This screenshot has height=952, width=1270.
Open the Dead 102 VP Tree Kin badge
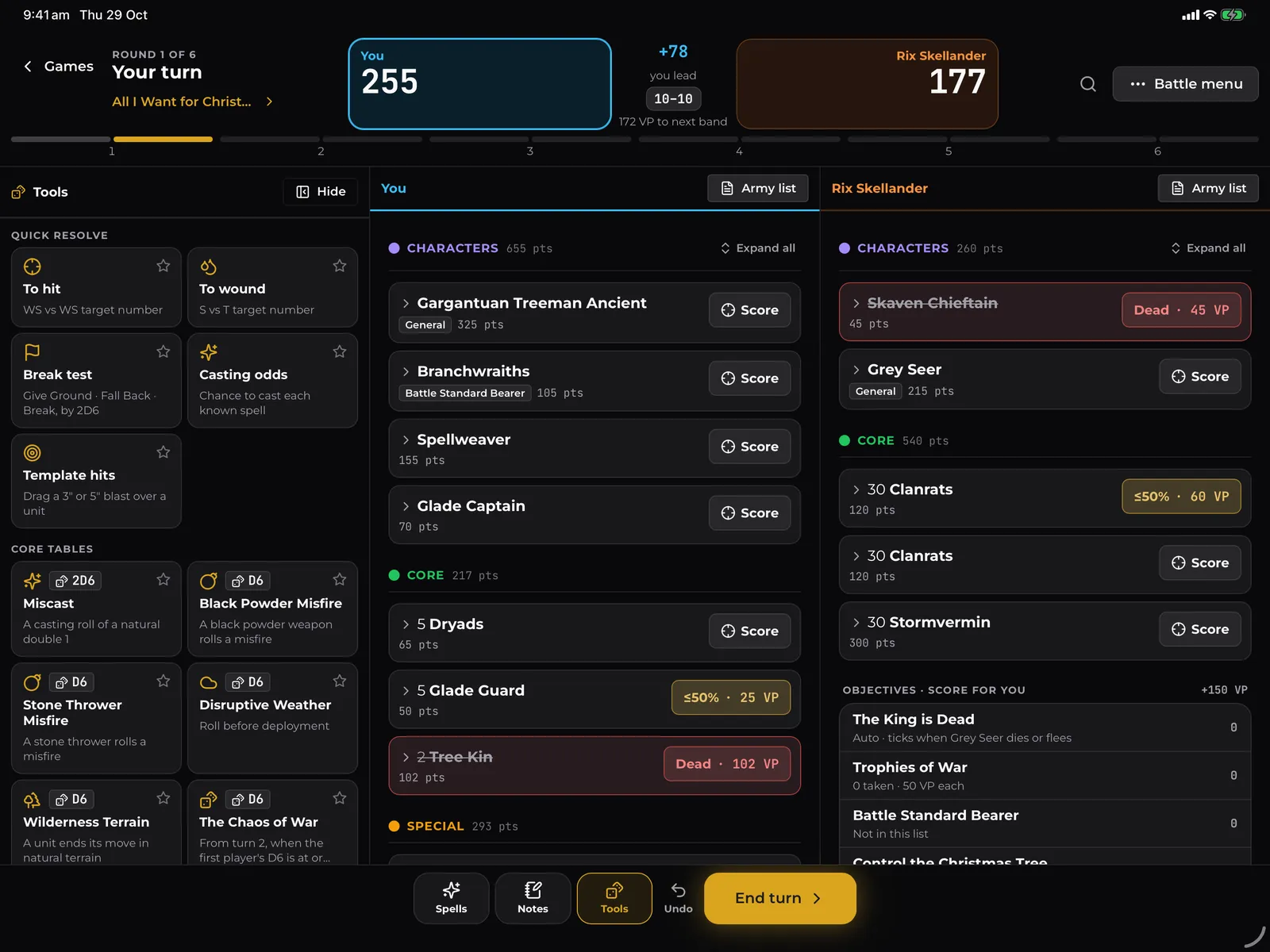(727, 764)
